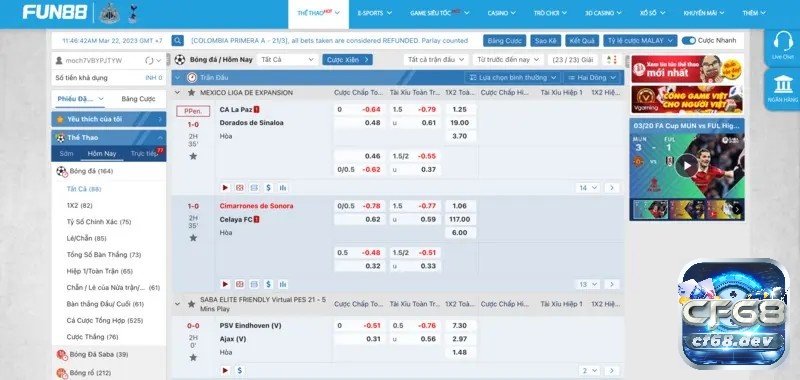Click the search magnifier icon beside the clock
This screenshot has height=380, width=800.
tap(178, 40)
